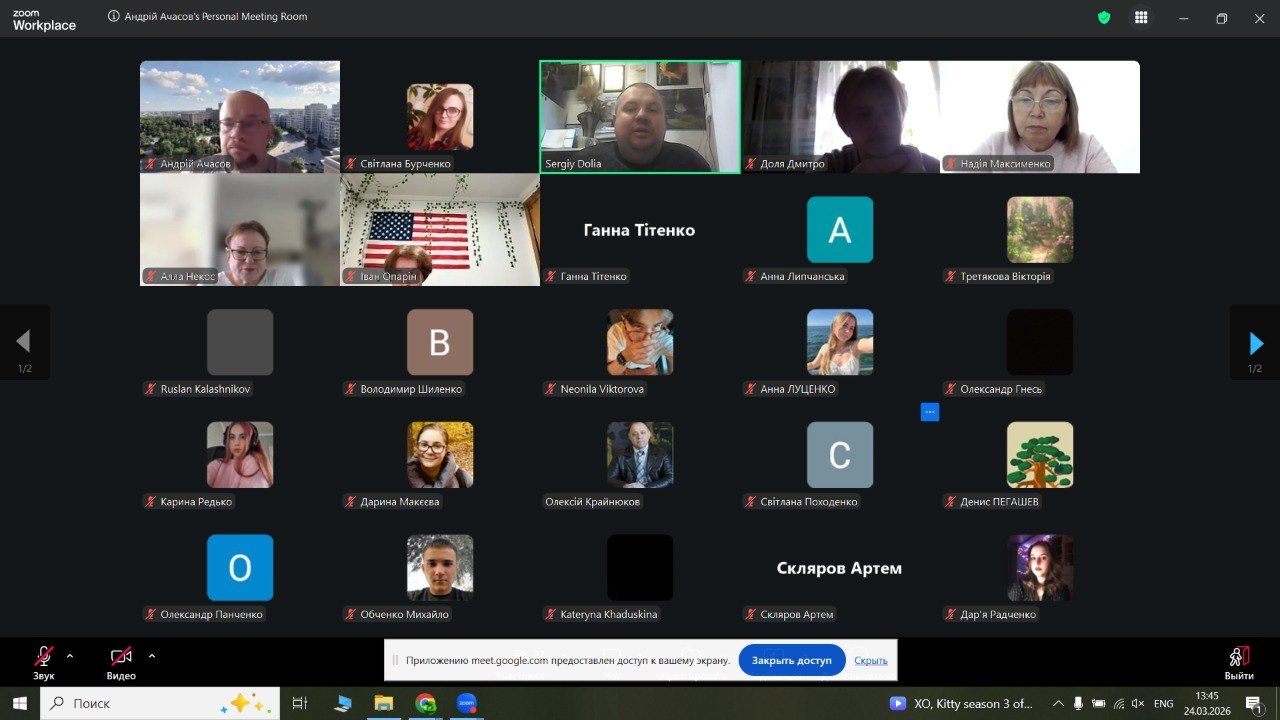The width and height of the screenshot is (1280, 720).
Task: Open the blue three-dots menu on Олександр Гнесь
Action: (930, 412)
